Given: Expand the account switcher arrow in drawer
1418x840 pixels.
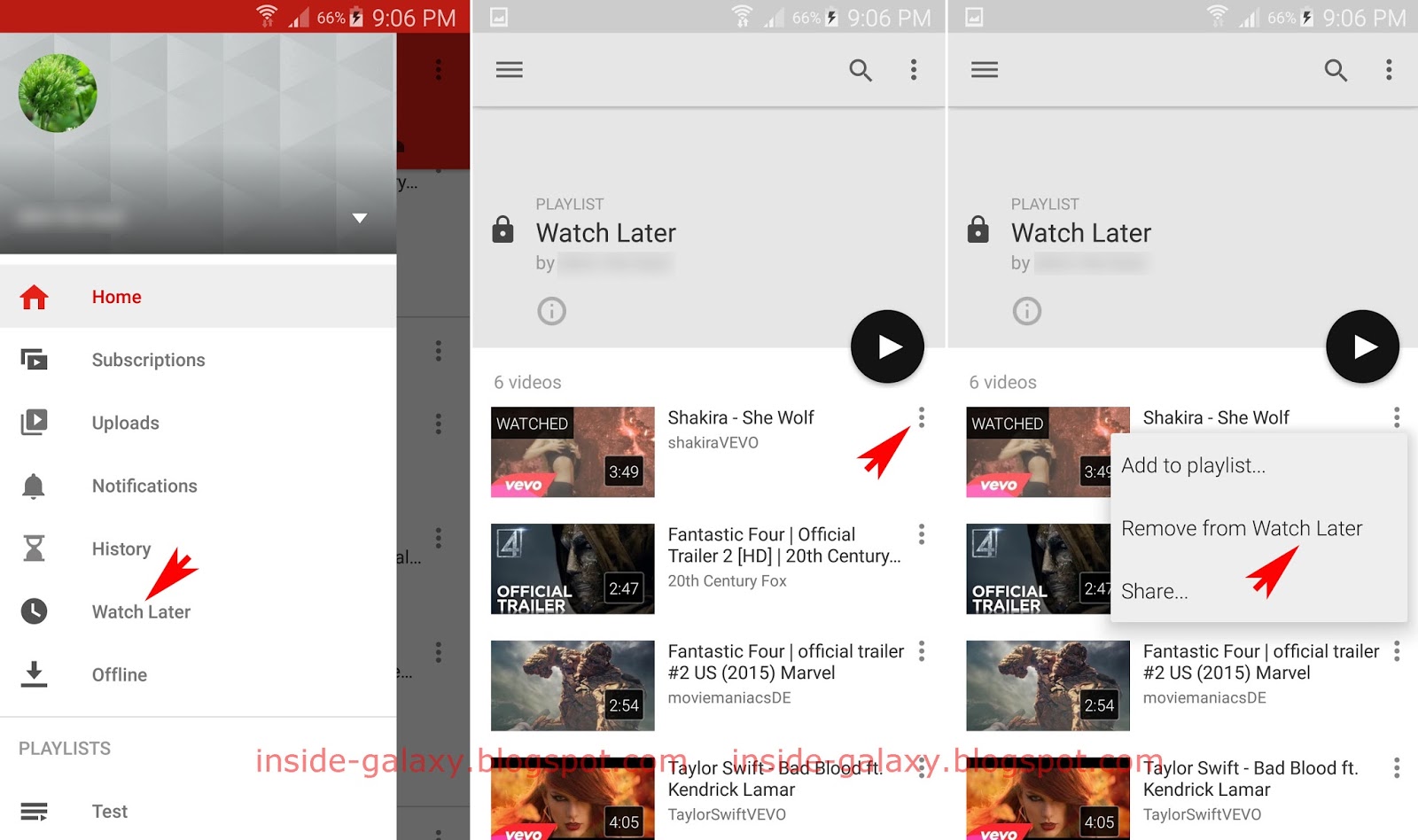Looking at the screenshot, I should 360,218.
